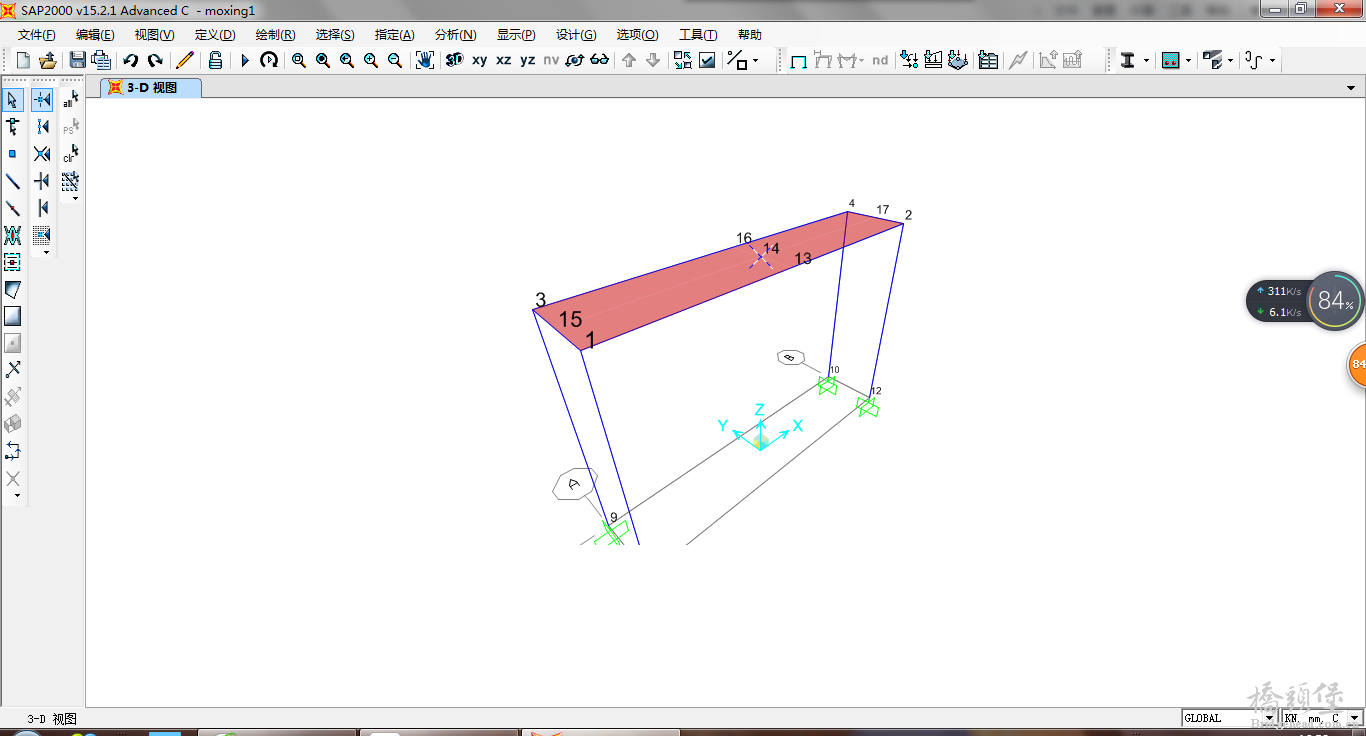Open the 帮助 menu
Screen dimensions: 1366x736
tap(749, 34)
